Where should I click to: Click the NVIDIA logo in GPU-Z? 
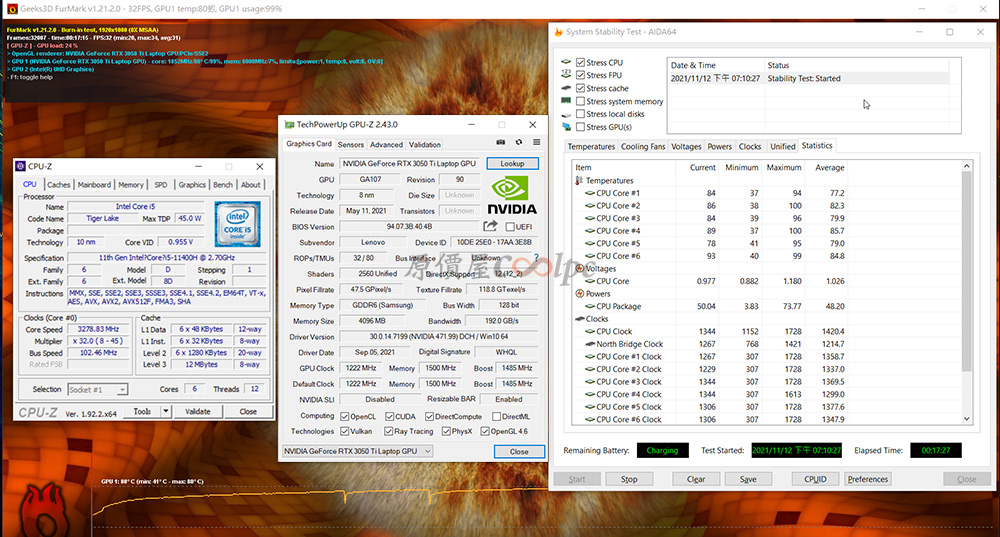511,196
